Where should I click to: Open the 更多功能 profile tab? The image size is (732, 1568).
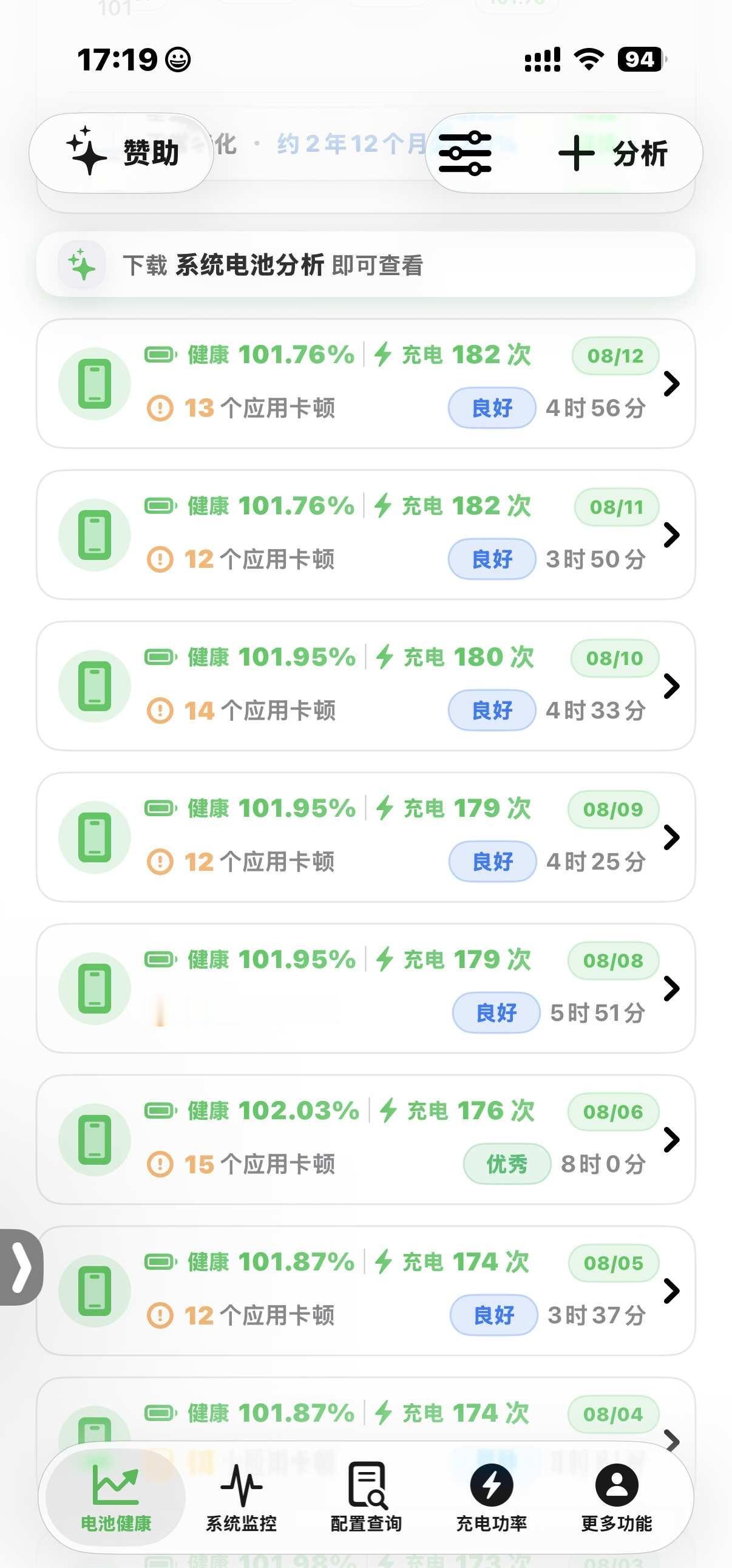617,1497
